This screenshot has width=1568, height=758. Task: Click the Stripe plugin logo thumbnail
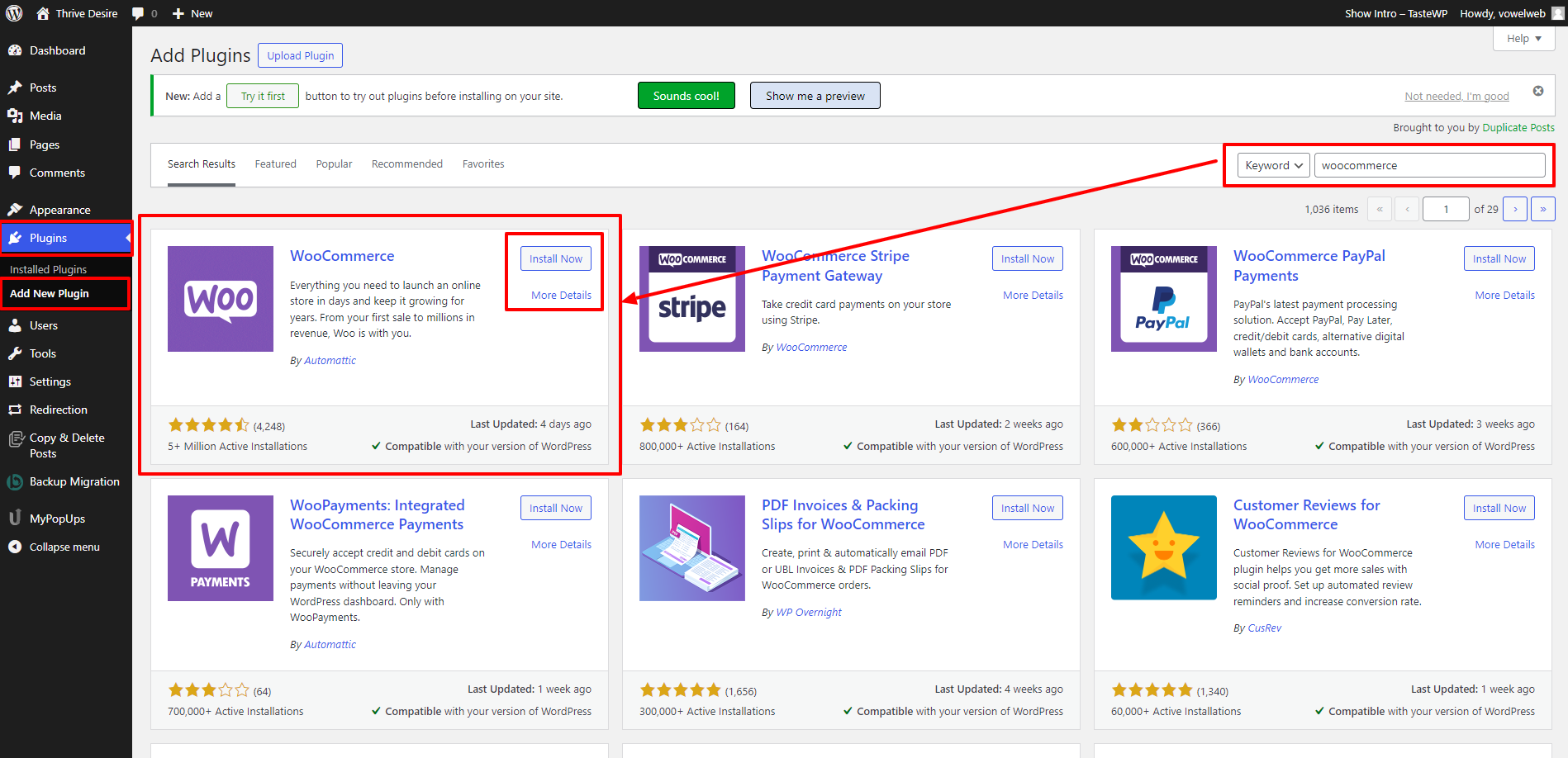(692, 299)
